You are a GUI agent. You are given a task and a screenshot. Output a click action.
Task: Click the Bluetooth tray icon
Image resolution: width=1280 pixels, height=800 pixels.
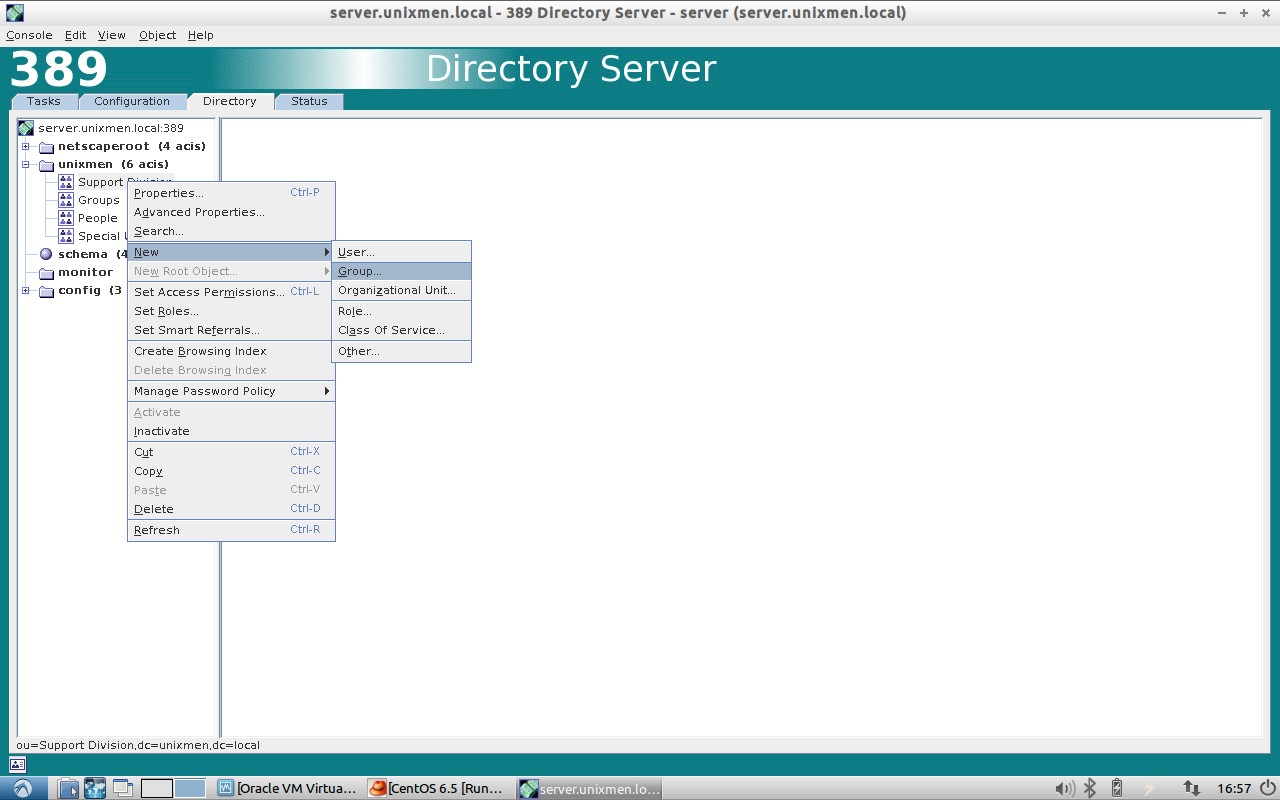click(x=1090, y=788)
